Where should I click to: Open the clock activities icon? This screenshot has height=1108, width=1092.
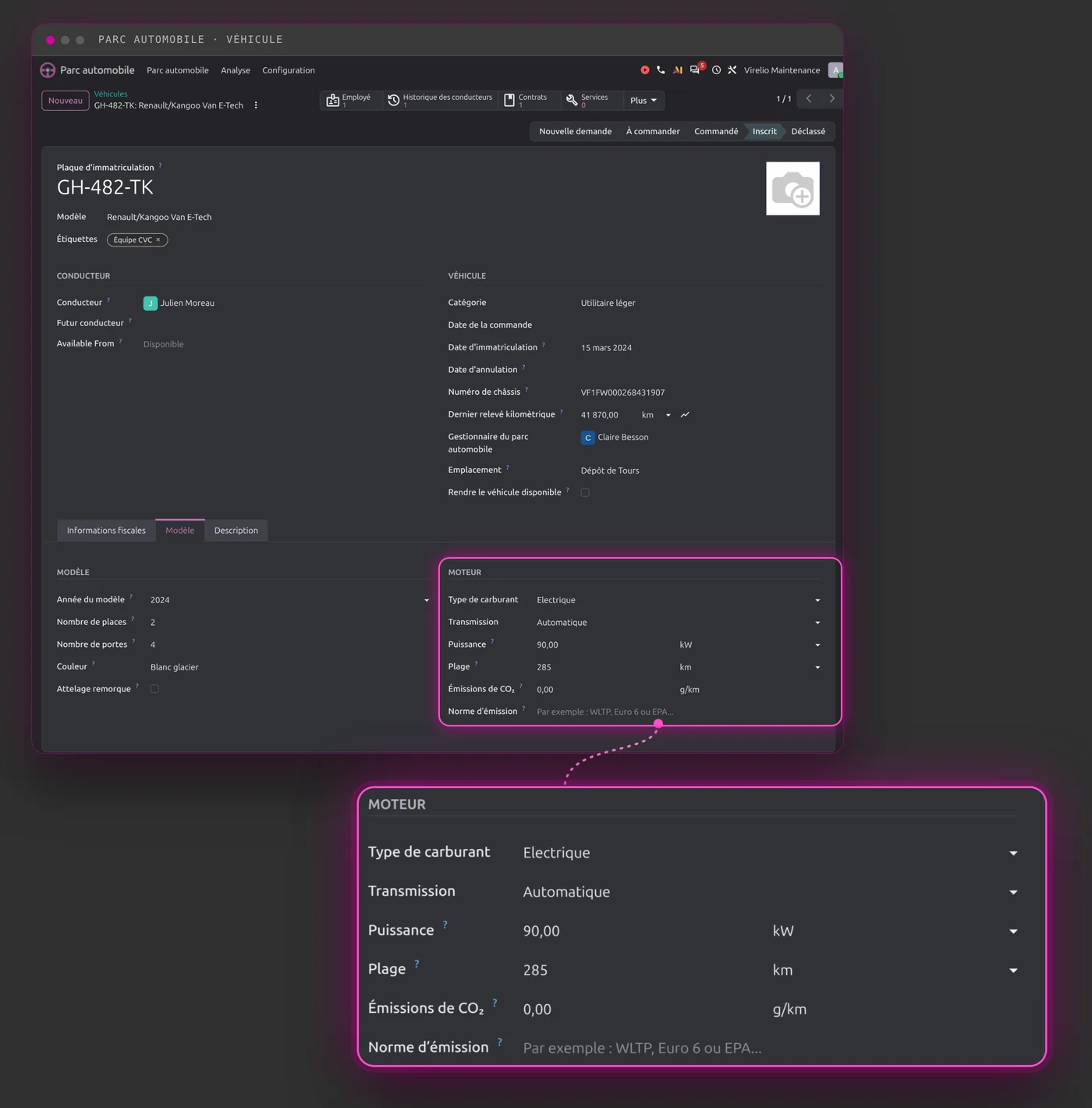pos(716,70)
